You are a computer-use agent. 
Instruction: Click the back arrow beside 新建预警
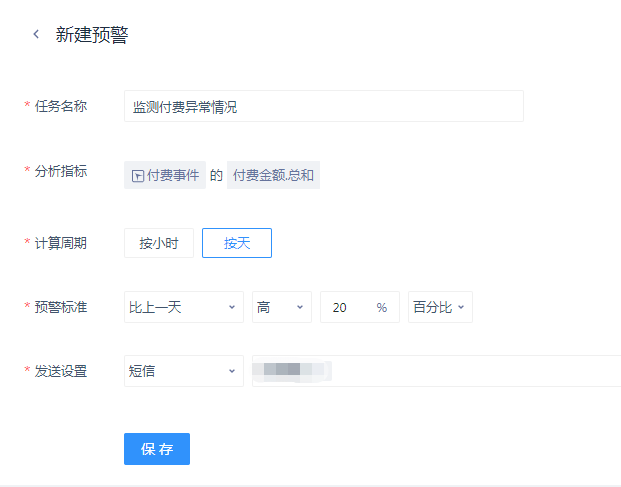[37, 35]
